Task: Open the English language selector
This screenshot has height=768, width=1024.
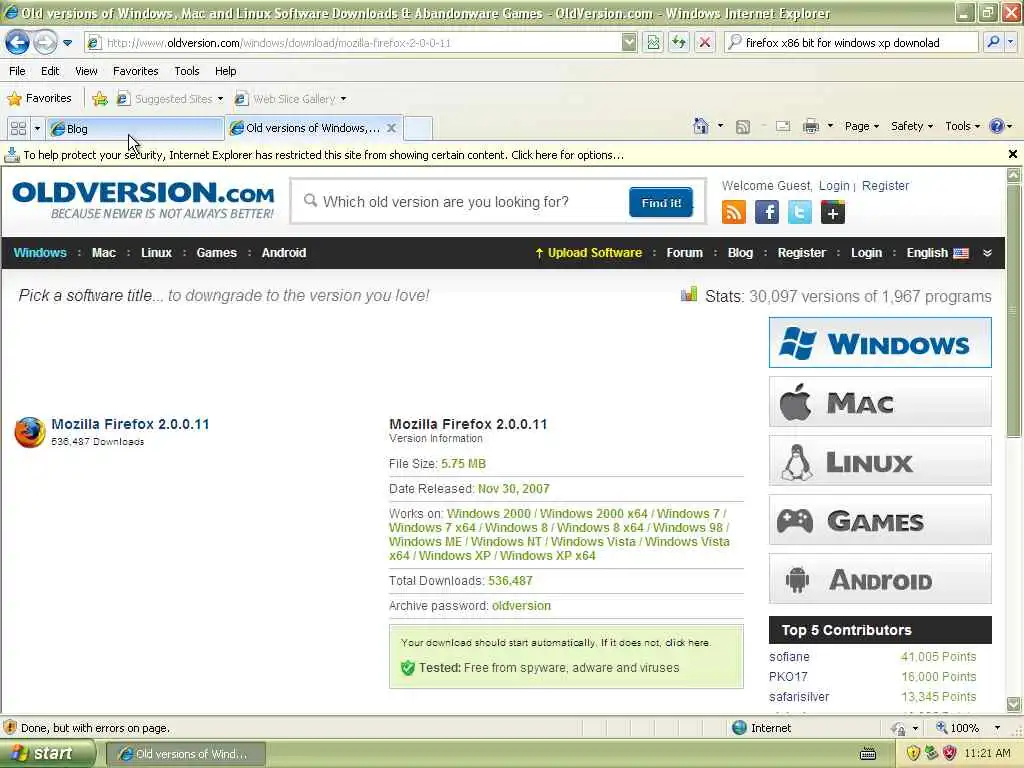Action: pos(937,253)
